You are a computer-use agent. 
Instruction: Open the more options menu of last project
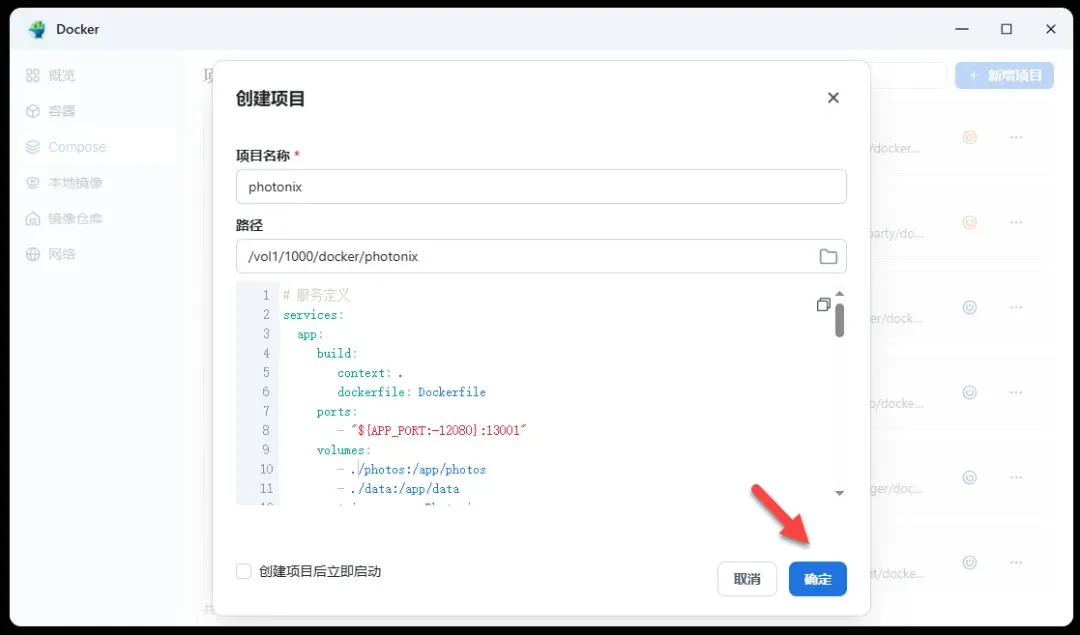1016,562
